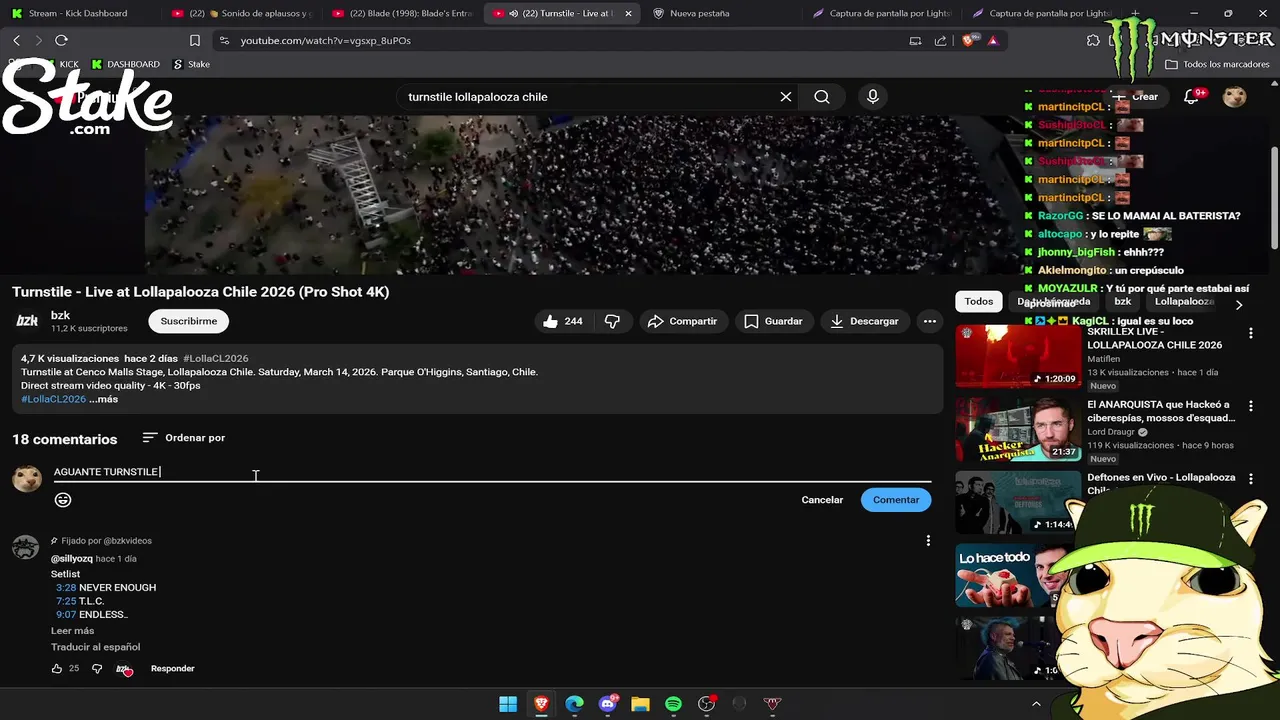This screenshot has height=720, width=1280.
Task: Click the Compartir button
Action: click(x=682, y=321)
